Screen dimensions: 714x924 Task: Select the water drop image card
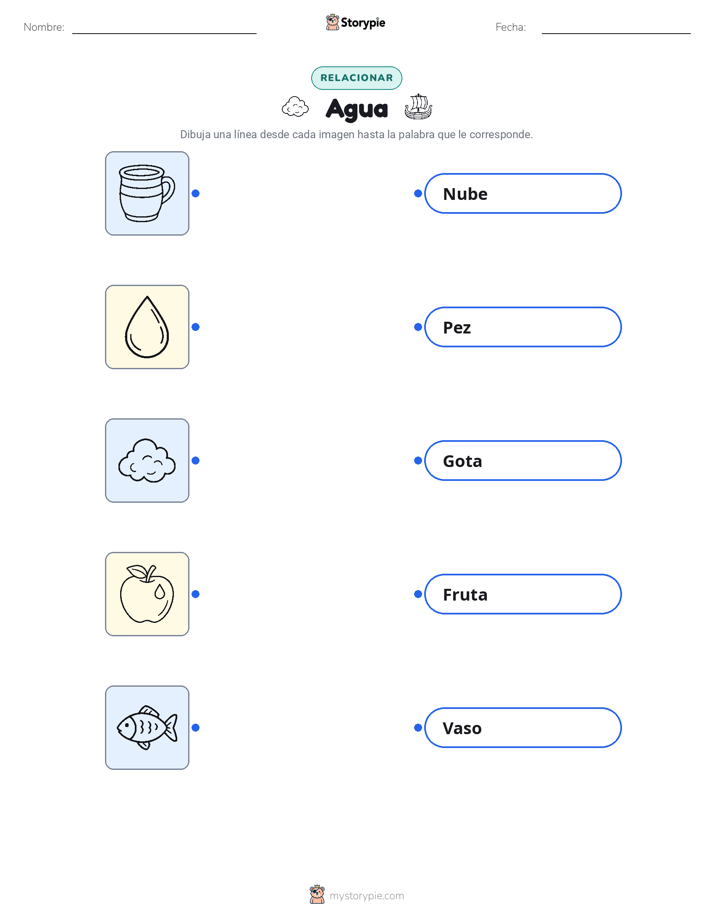tap(147, 327)
